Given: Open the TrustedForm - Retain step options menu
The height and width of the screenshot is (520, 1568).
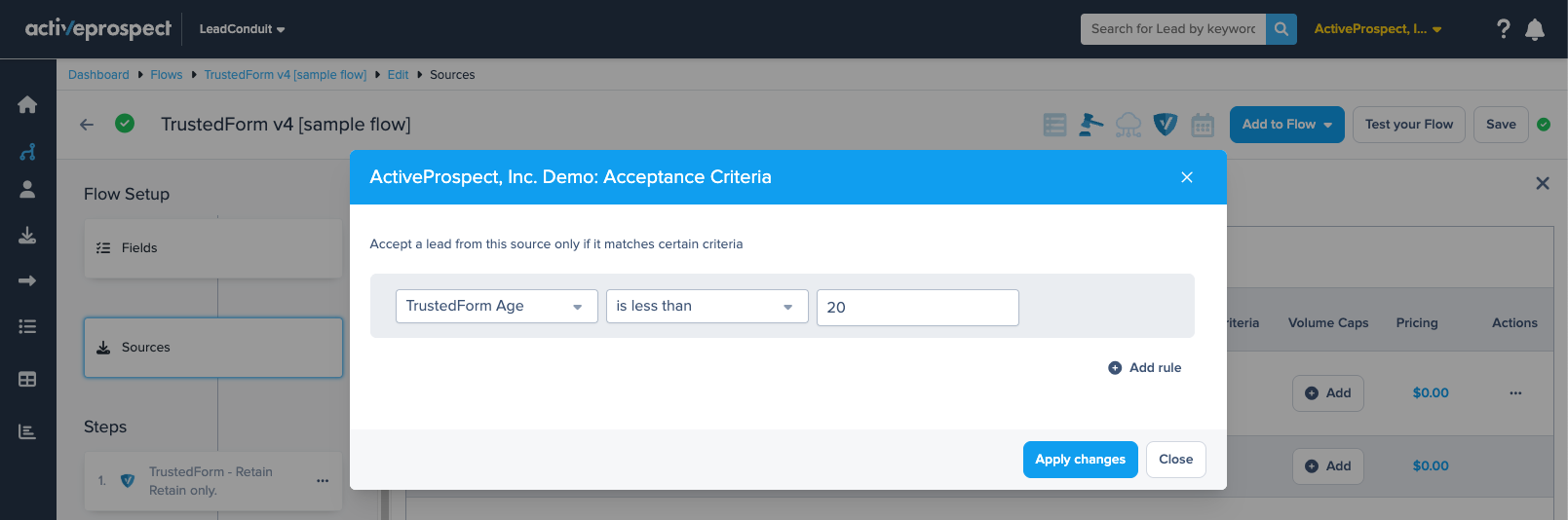Looking at the screenshot, I should point(323,481).
